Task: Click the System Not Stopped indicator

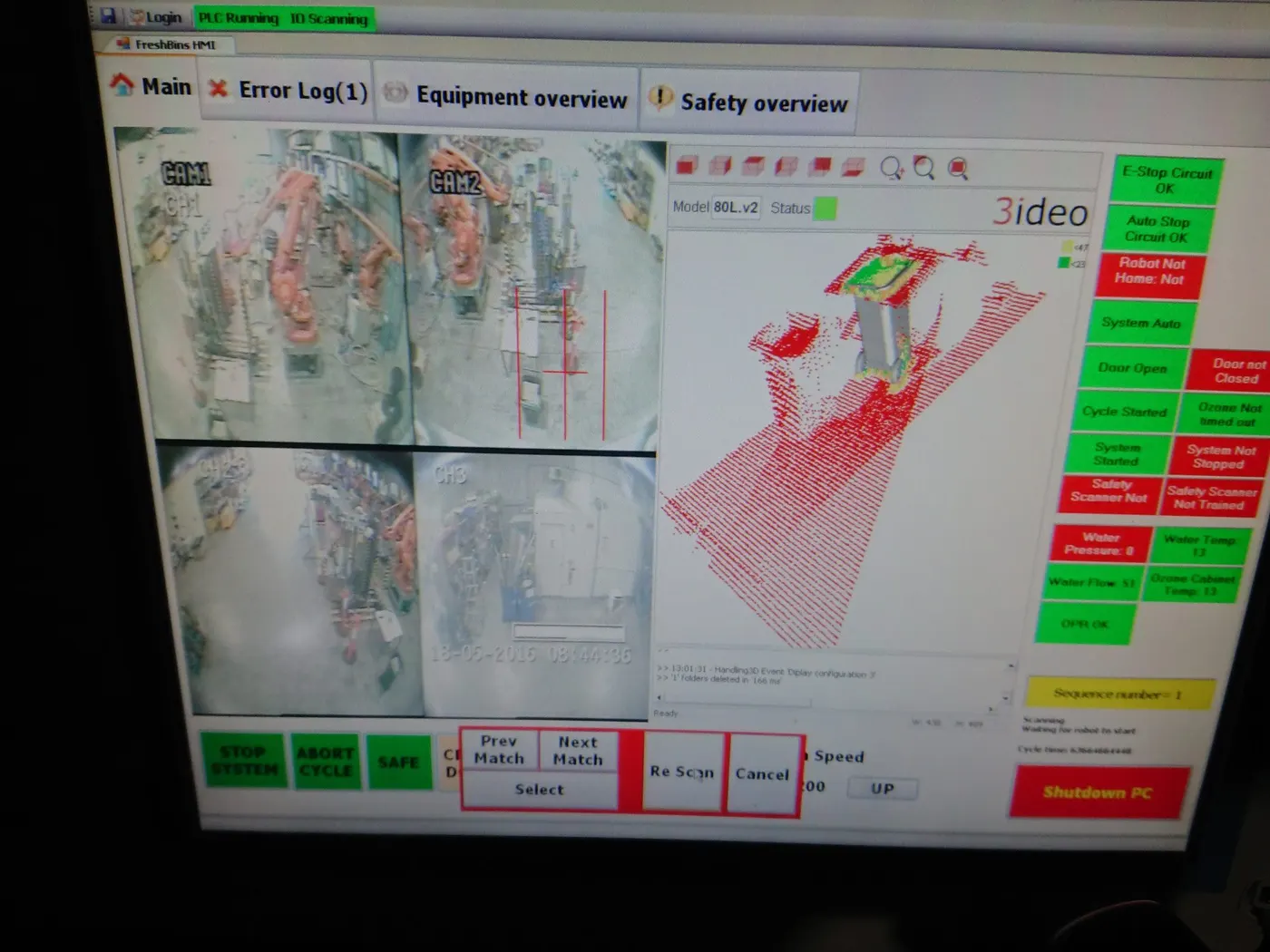Action: click(1219, 456)
